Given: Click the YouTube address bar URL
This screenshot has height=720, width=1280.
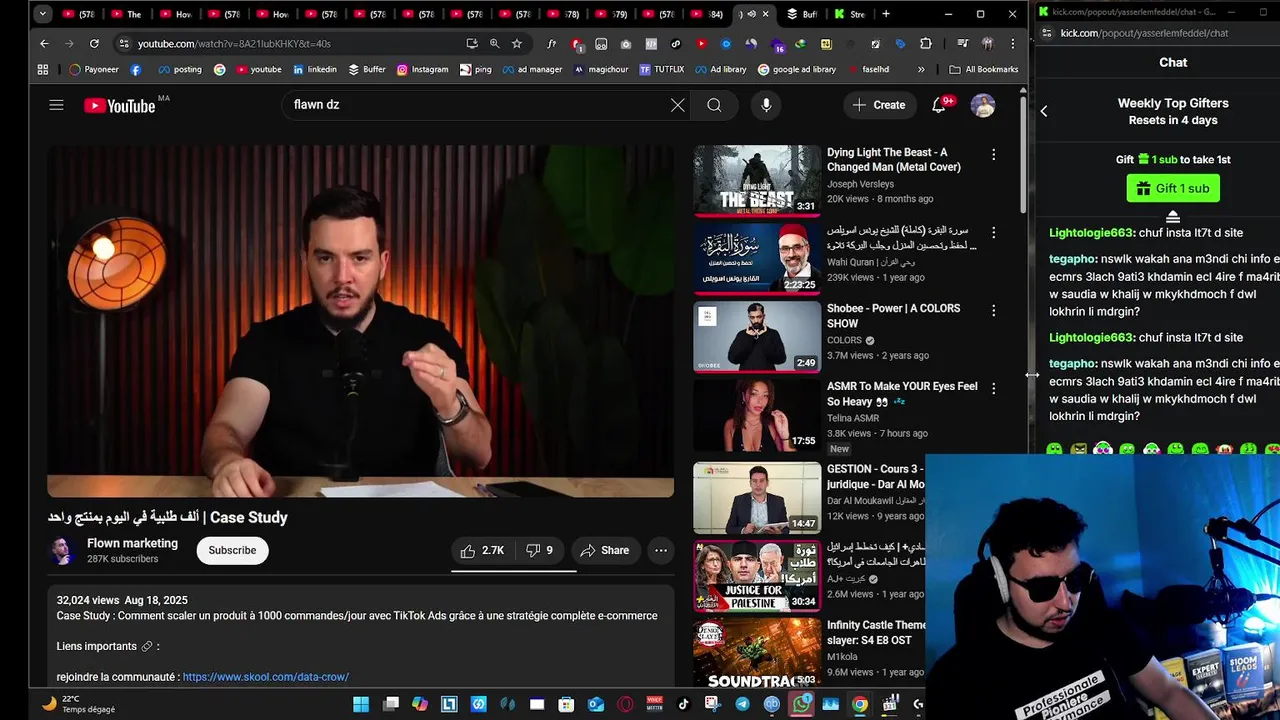Looking at the screenshot, I should (234, 44).
